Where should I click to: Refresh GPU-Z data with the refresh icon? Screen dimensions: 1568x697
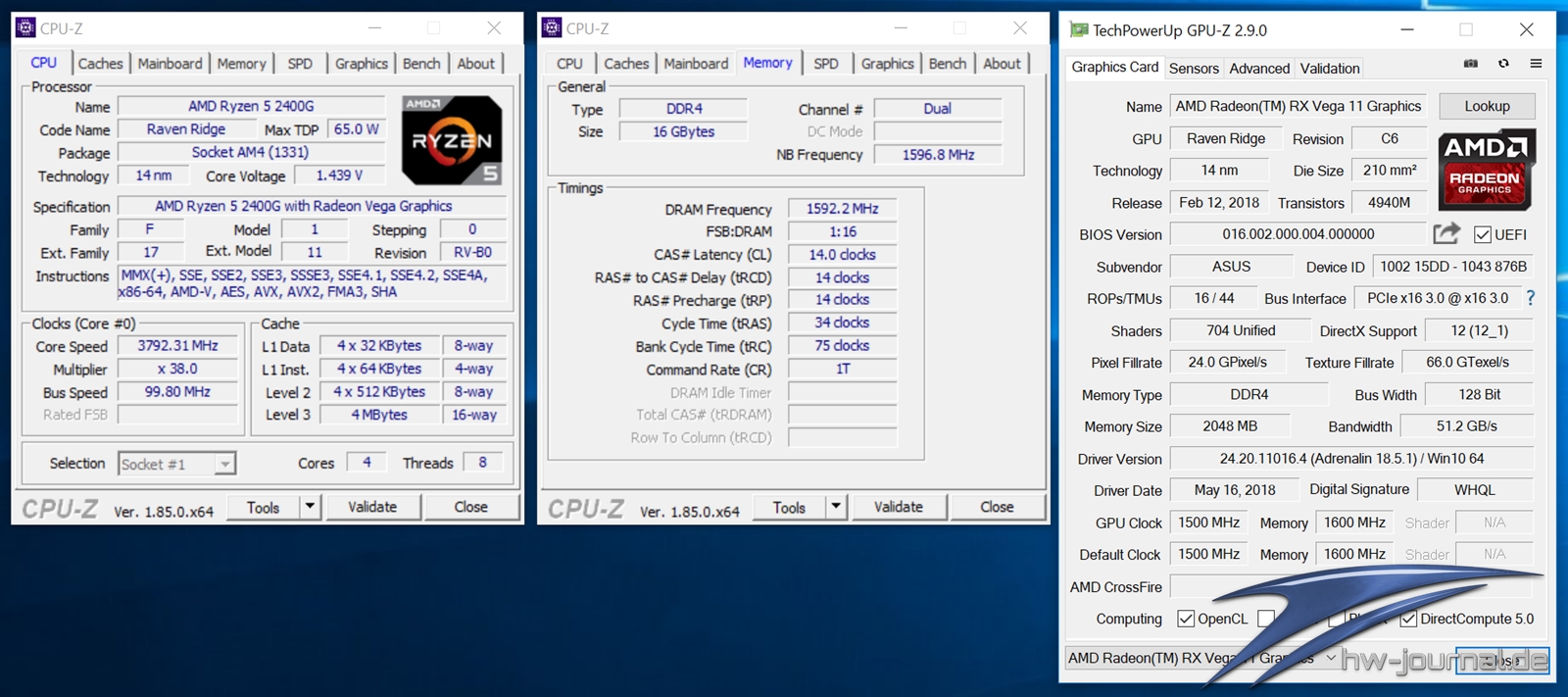[x=1503, y=64]
